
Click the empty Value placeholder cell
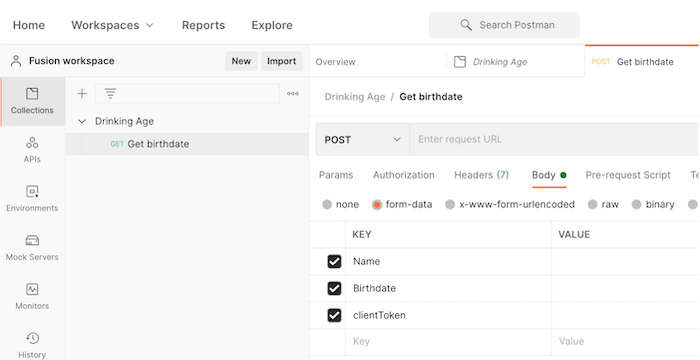click(x=625, y=342)
